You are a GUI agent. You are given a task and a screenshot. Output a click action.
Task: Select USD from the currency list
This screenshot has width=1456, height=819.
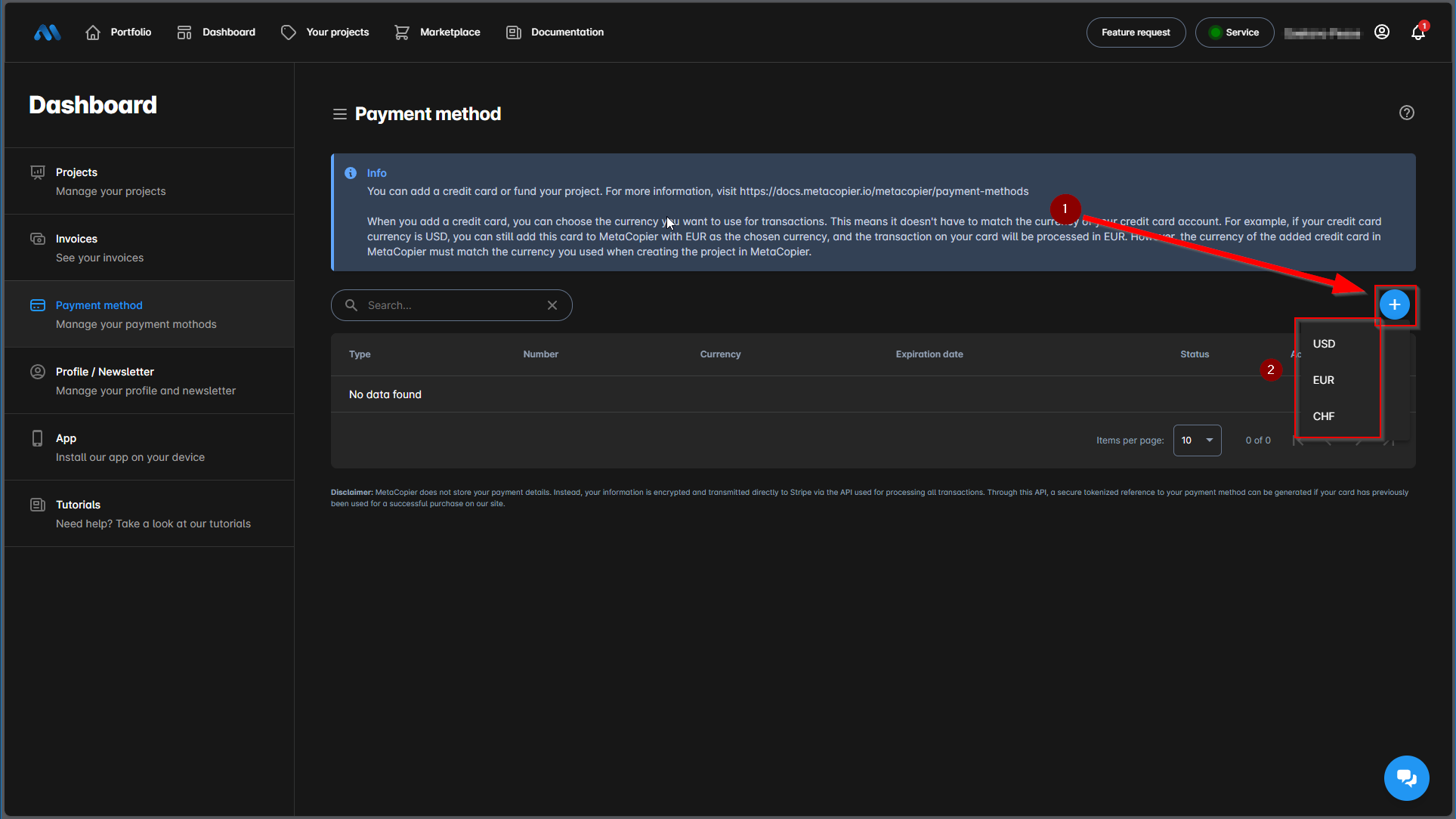(x=1324, y=344)
